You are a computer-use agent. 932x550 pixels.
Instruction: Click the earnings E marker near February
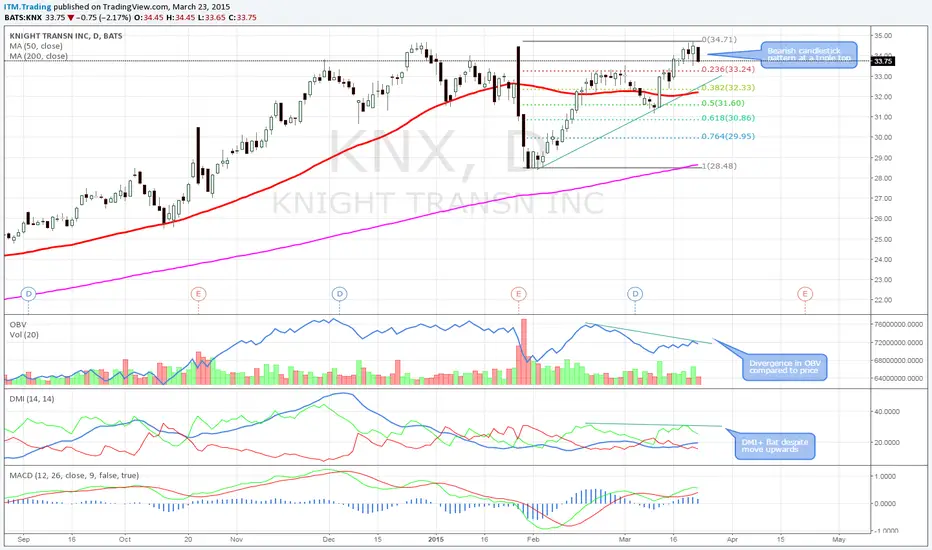[x=518, y=294]
